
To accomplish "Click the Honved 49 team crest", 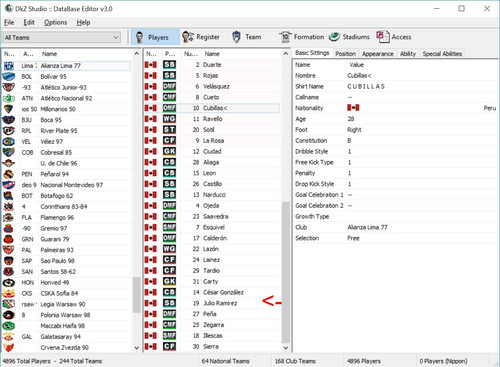I will (9, 283).
